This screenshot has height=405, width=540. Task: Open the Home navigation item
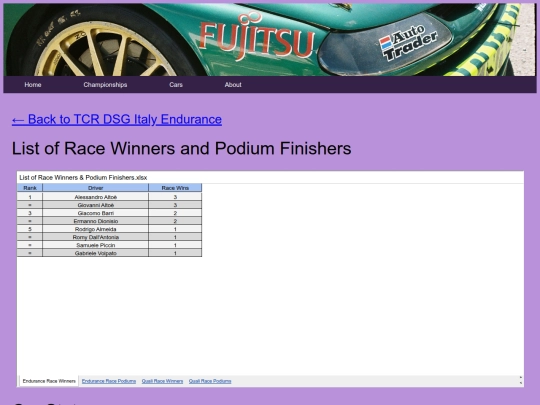pyautogui.click(x=33, y=85)
